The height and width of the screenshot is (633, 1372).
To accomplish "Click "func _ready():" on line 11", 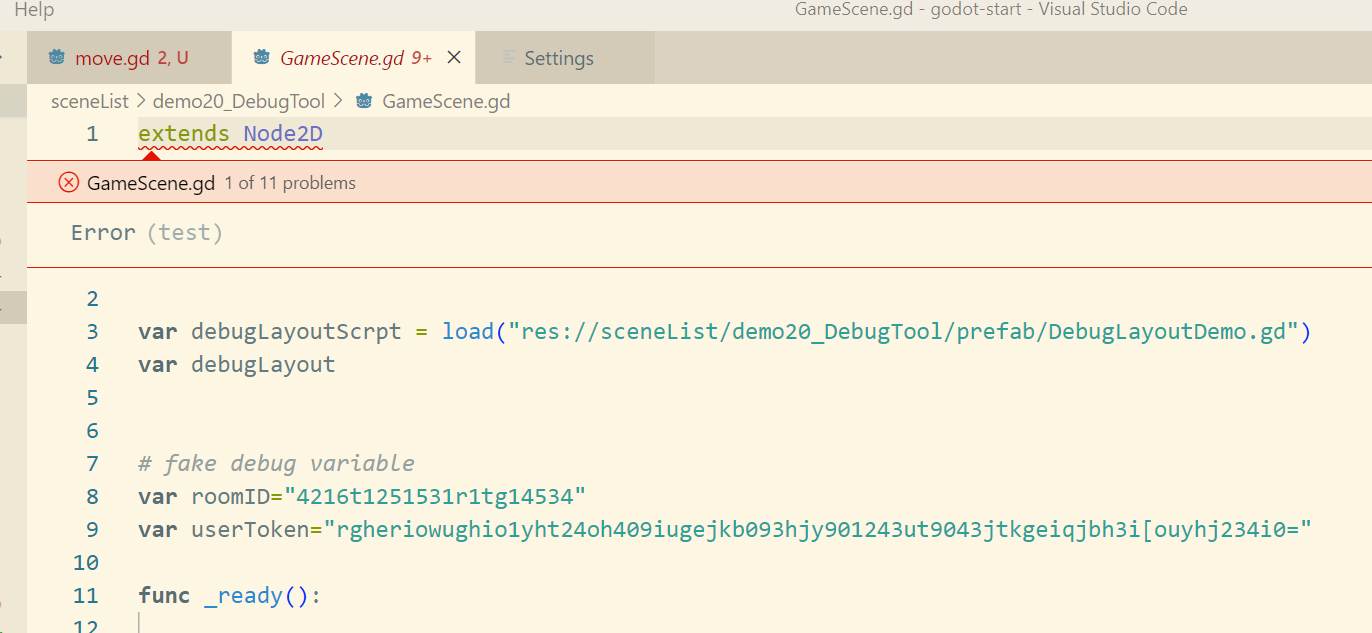I will 230,596.
